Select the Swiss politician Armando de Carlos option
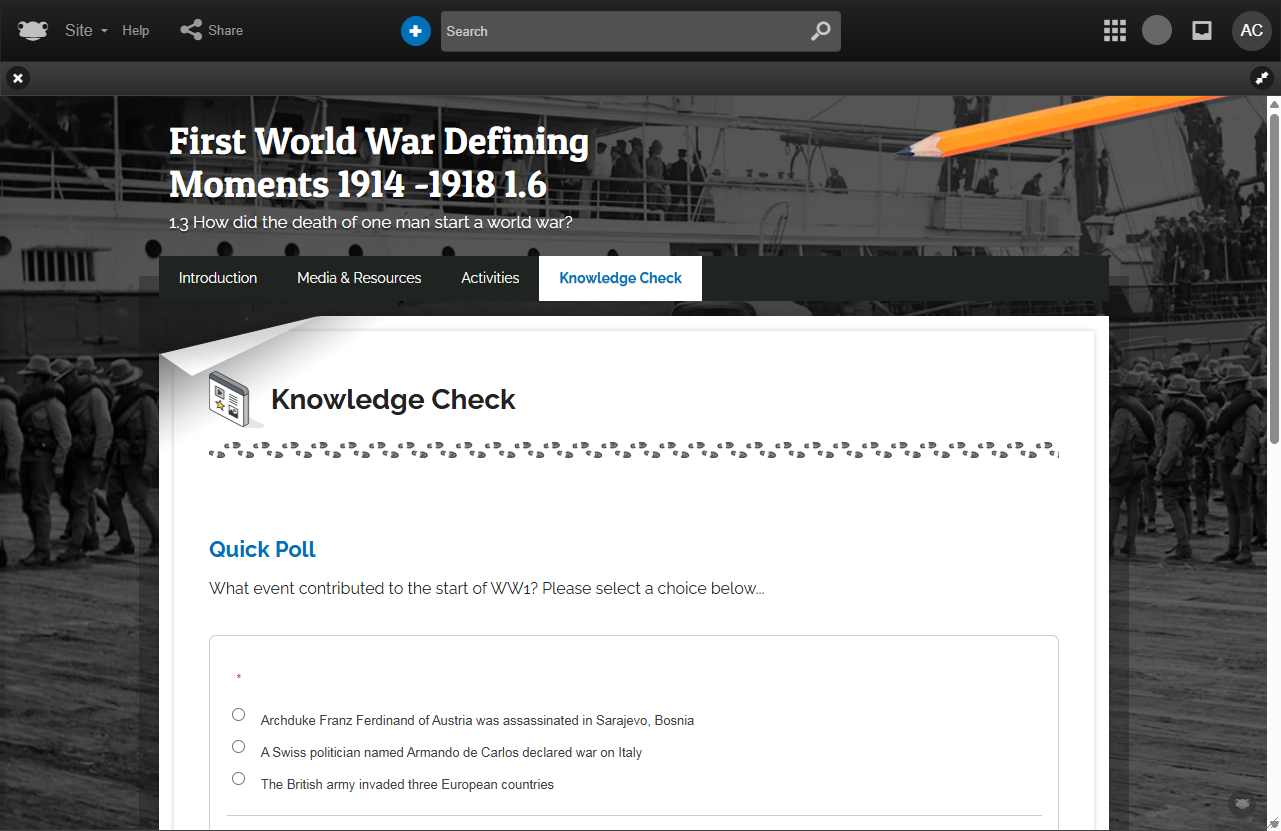The width and height of the screenshot is (1281, 831). pos(238,746)
